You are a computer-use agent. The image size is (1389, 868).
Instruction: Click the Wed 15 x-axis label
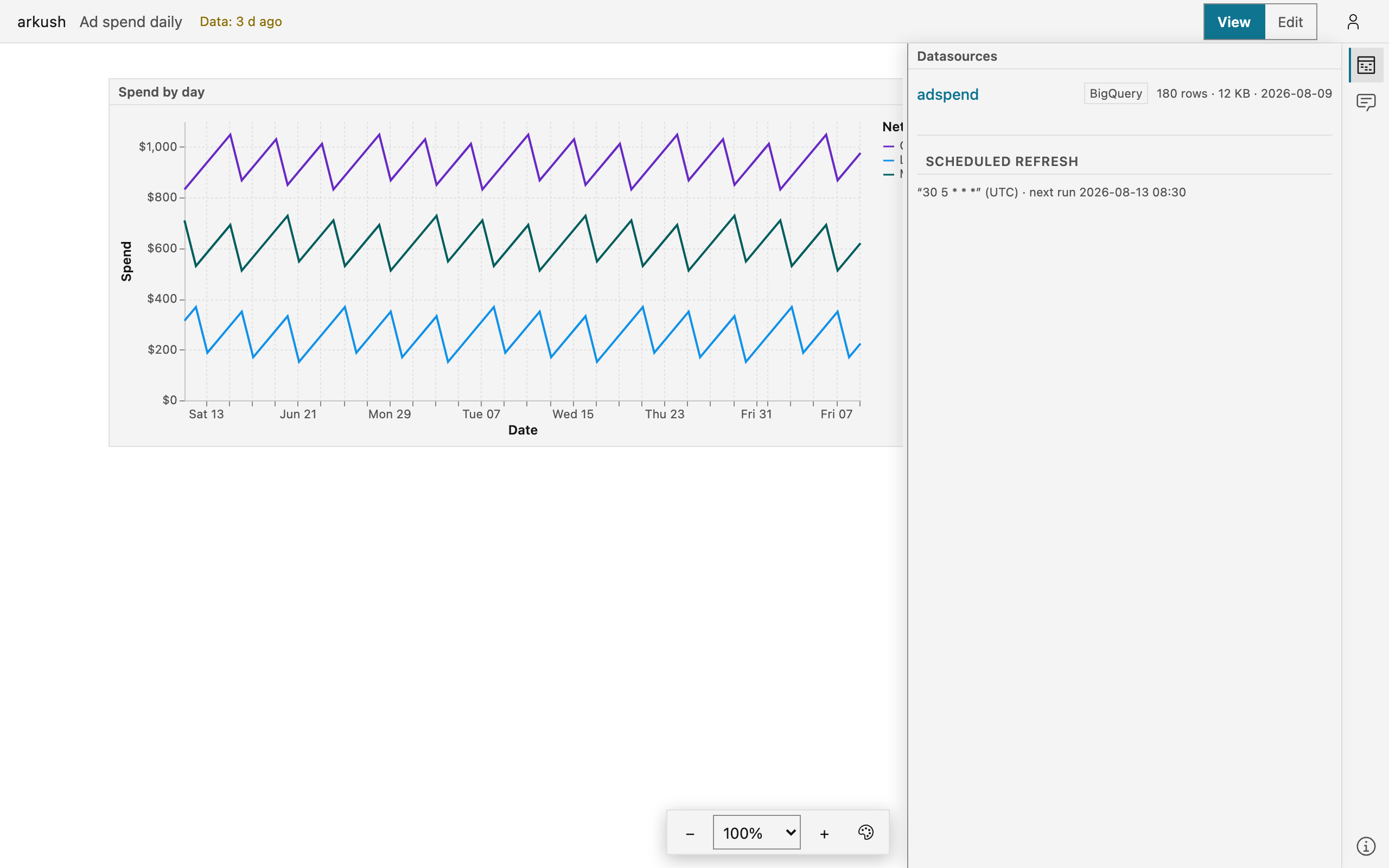573,414
